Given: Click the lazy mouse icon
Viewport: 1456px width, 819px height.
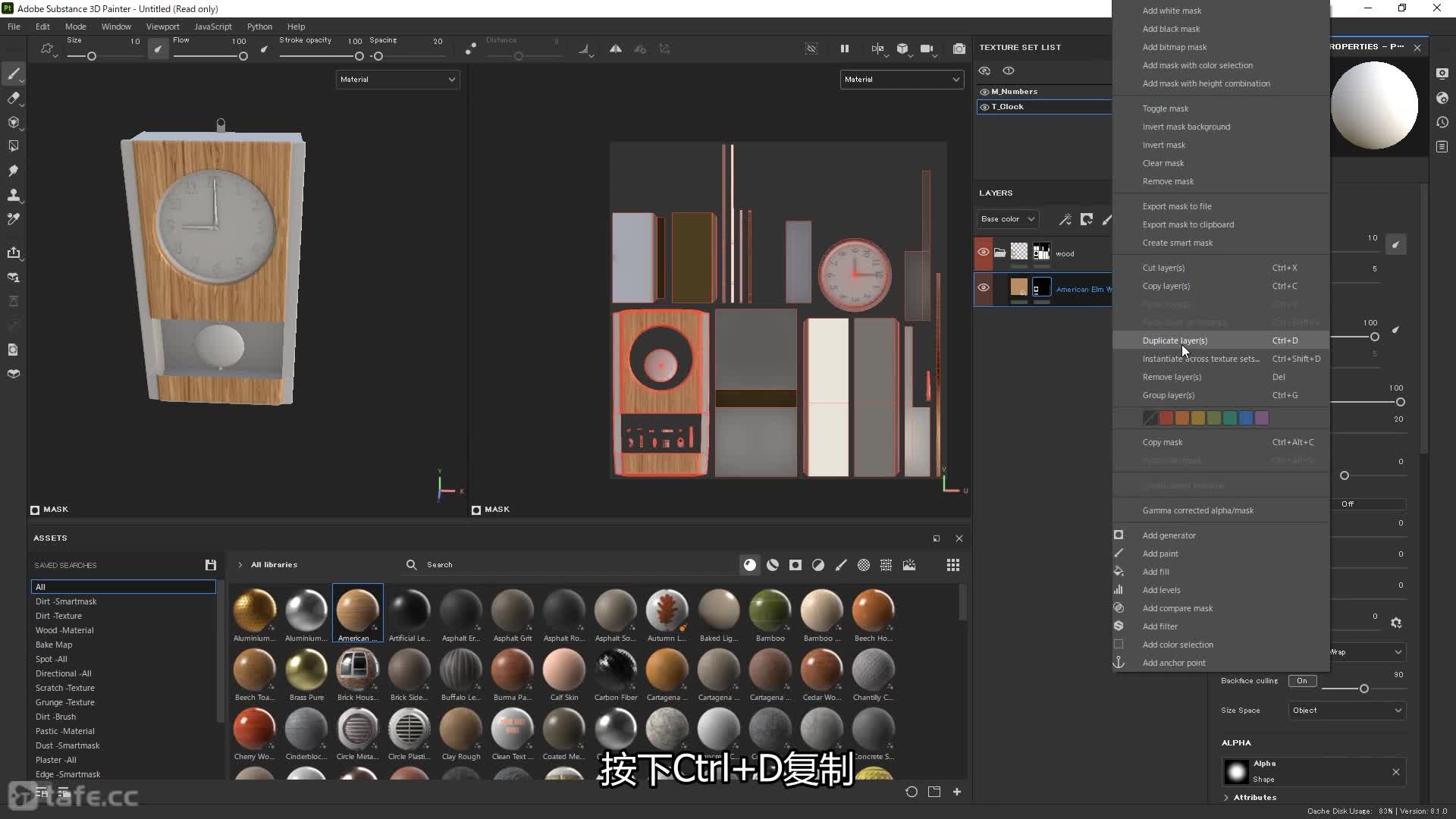Looking at the screenshot, I should (x=471, y=49).
